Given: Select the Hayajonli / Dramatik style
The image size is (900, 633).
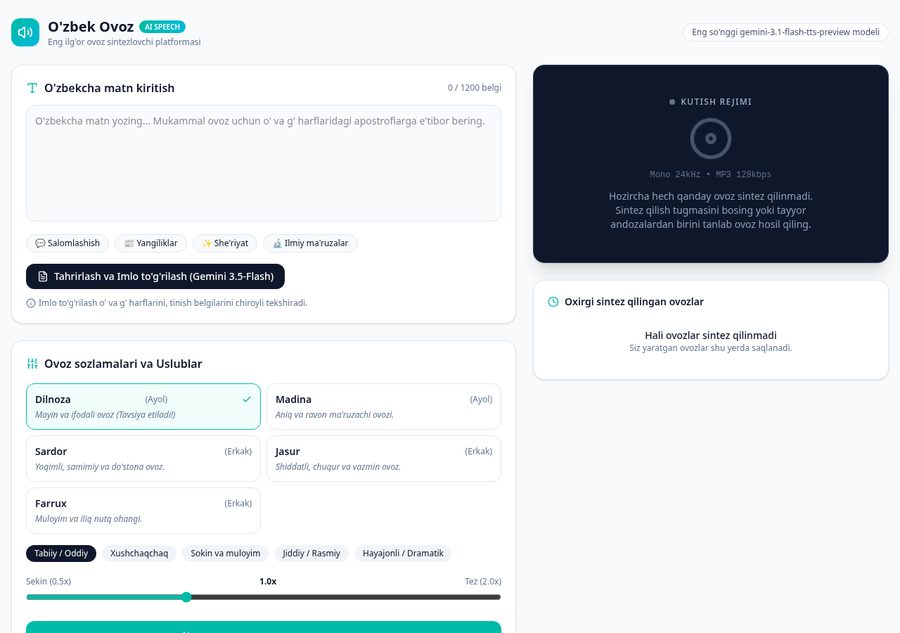Looking at the screenshot, I should 403,553.
